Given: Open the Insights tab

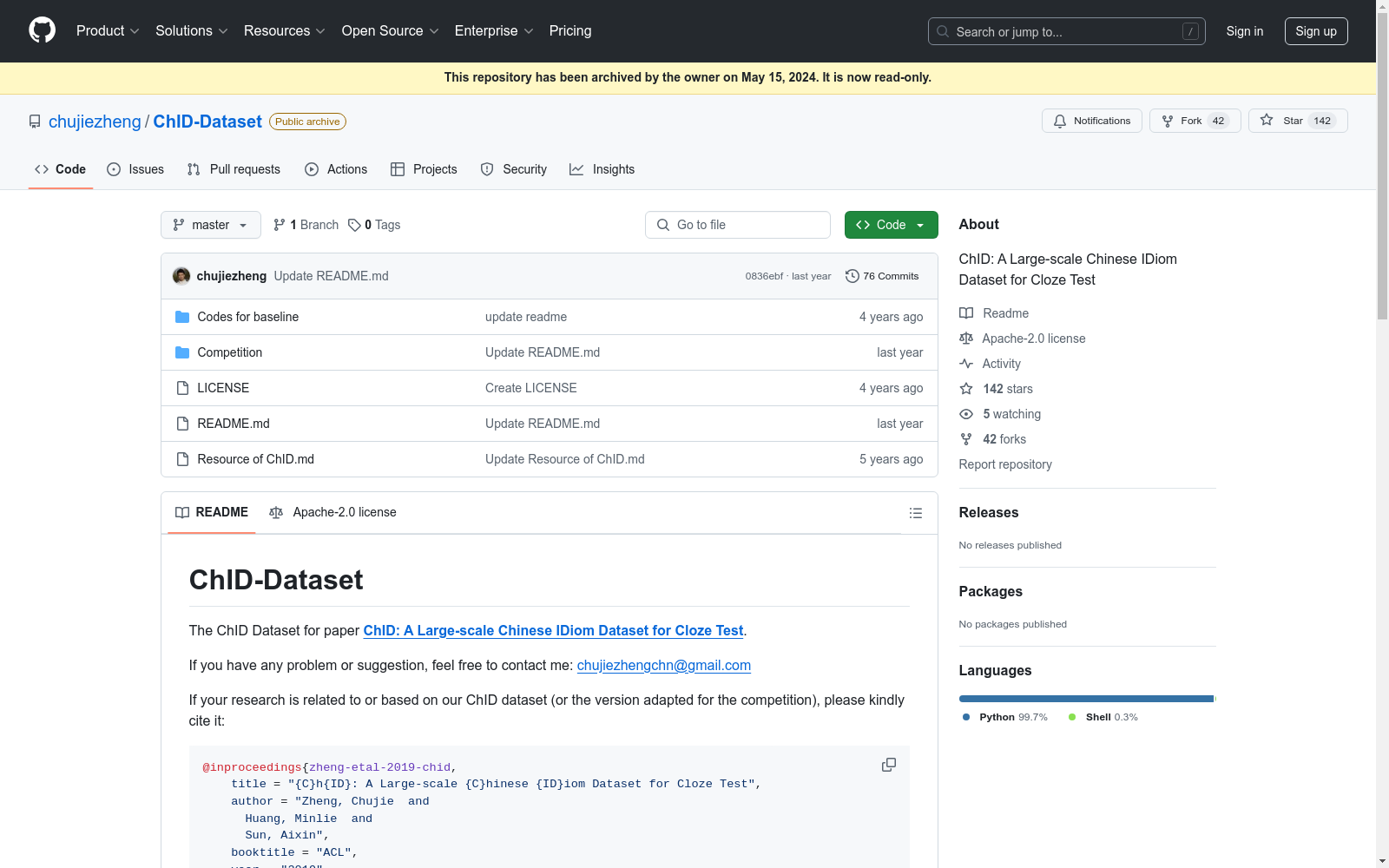Looking at the screenshot, I should click(602, 169).
